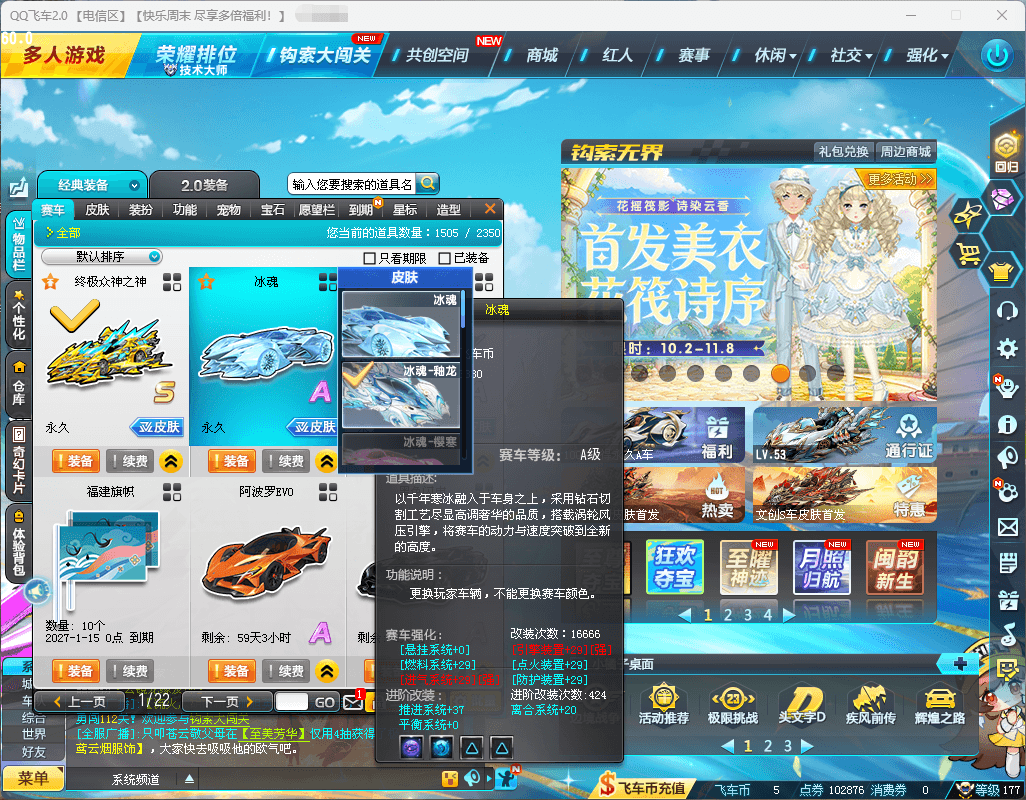This screenshot has height=800, width=1026.
Task: Click the yellow upgrade arrow under 阿波罗EVO
Action: (327, 670)
